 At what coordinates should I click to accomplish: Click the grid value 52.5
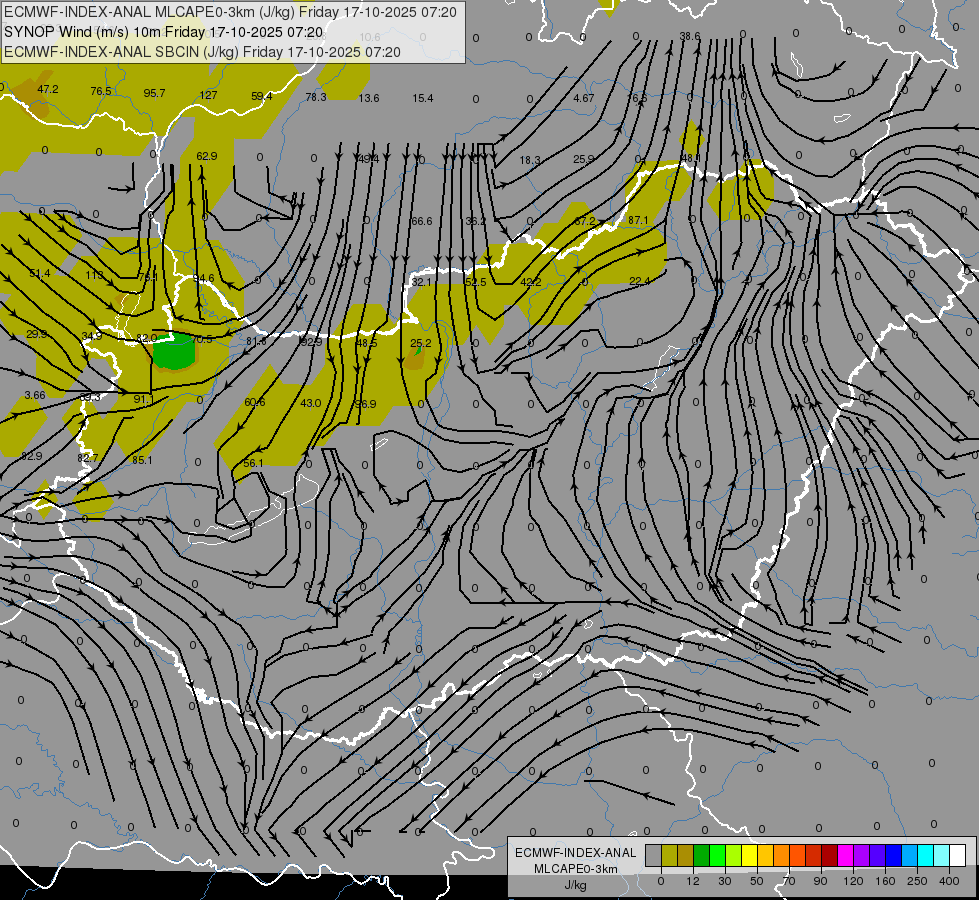(476, 282)
